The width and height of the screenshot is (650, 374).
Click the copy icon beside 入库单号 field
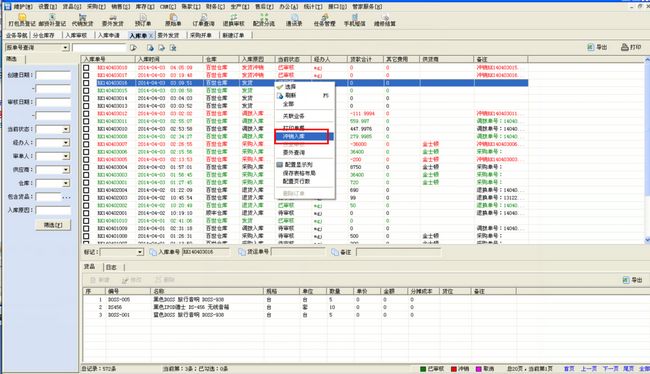pyautogui.click(x=153, y=252)
